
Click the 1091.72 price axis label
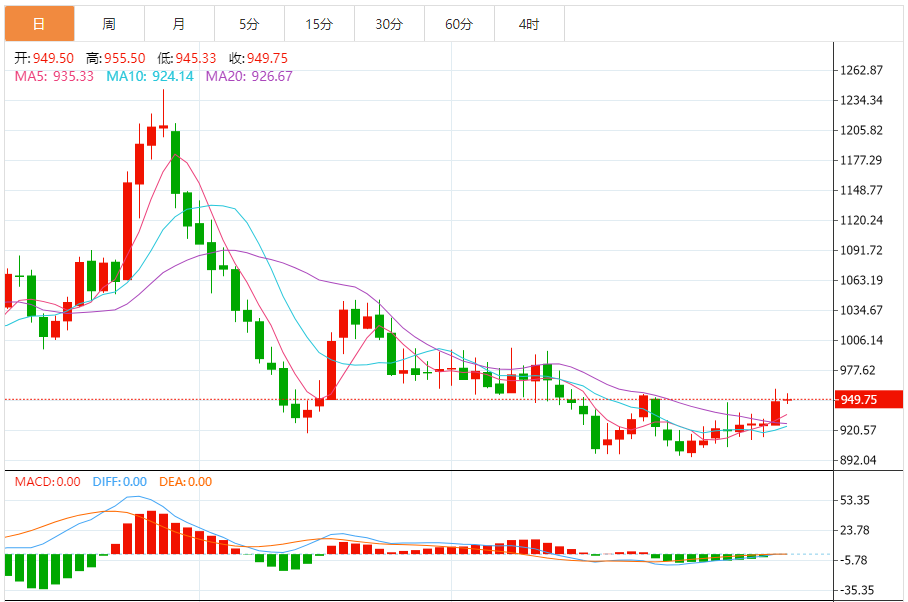tap(861, 250)
